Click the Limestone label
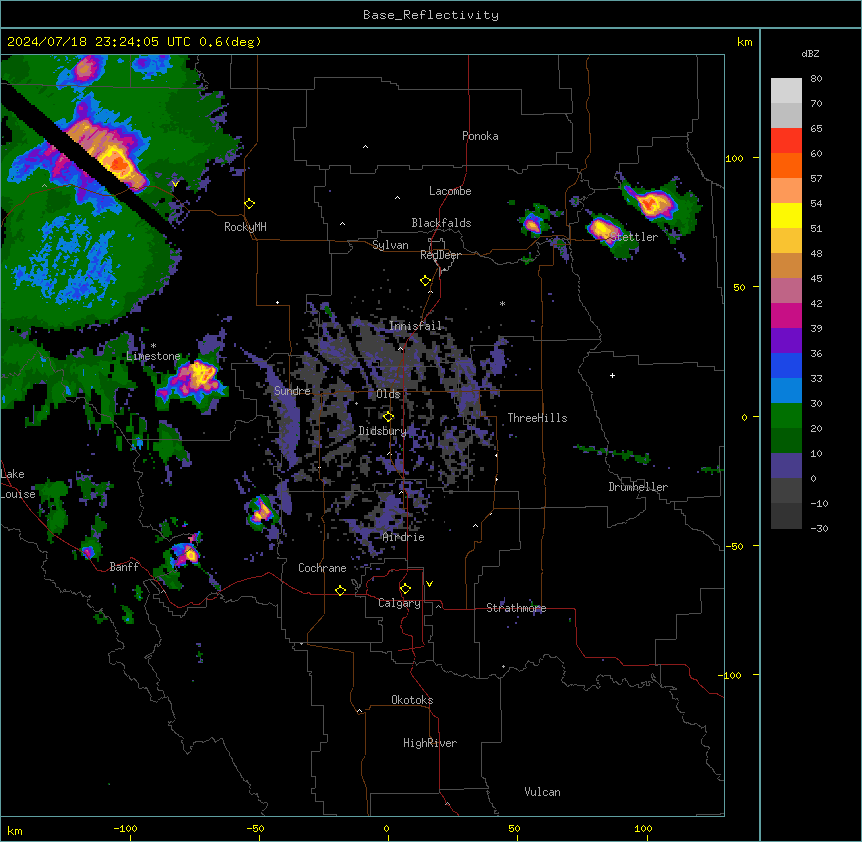Screen dimensions: 862x842 click(153, 356)
